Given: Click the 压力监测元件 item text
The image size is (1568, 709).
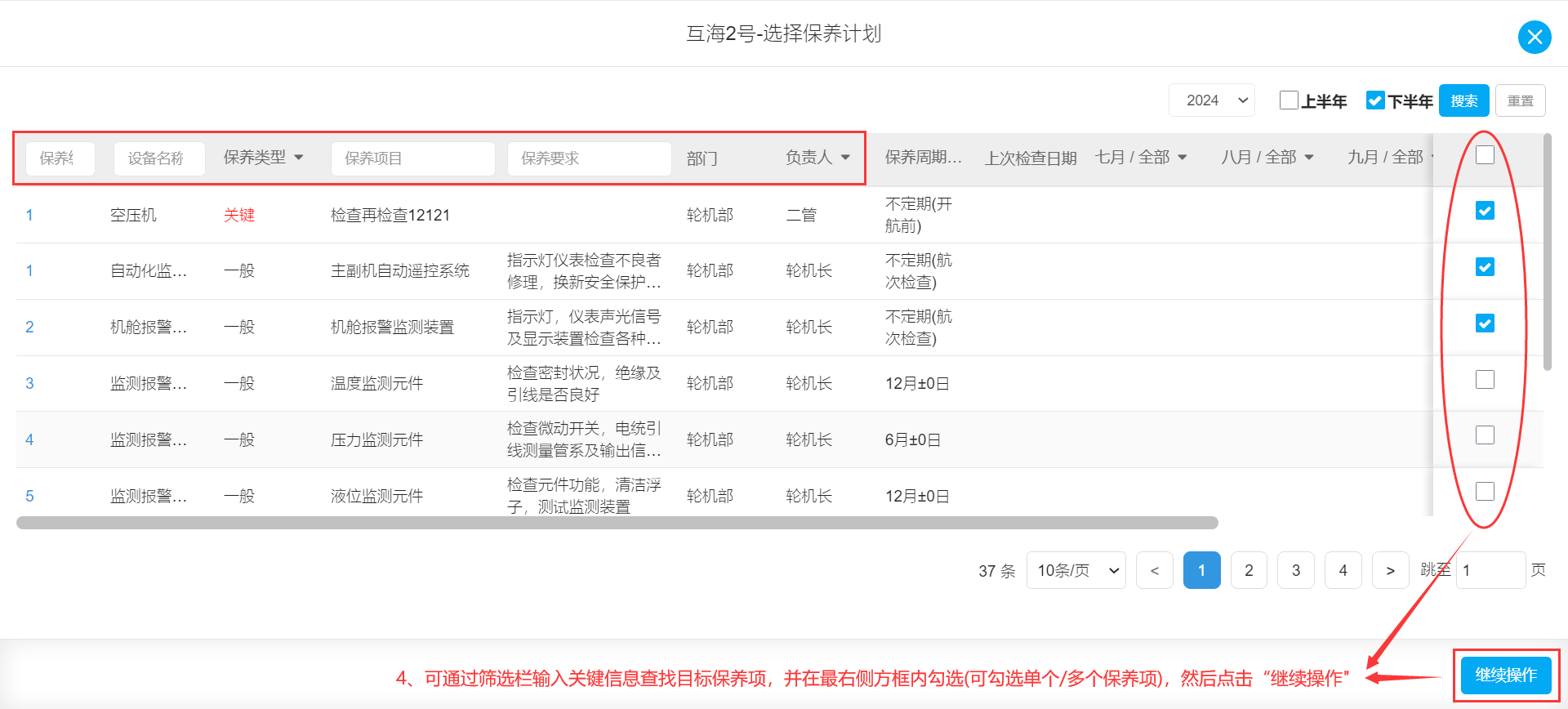Looking at the screenshot, I should [376, 439].
